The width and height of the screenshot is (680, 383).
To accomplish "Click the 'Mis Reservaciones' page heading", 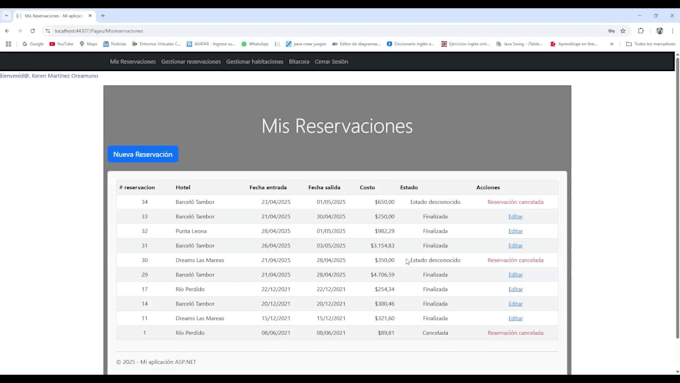I will pyautogui.click(x=337, y=126).
